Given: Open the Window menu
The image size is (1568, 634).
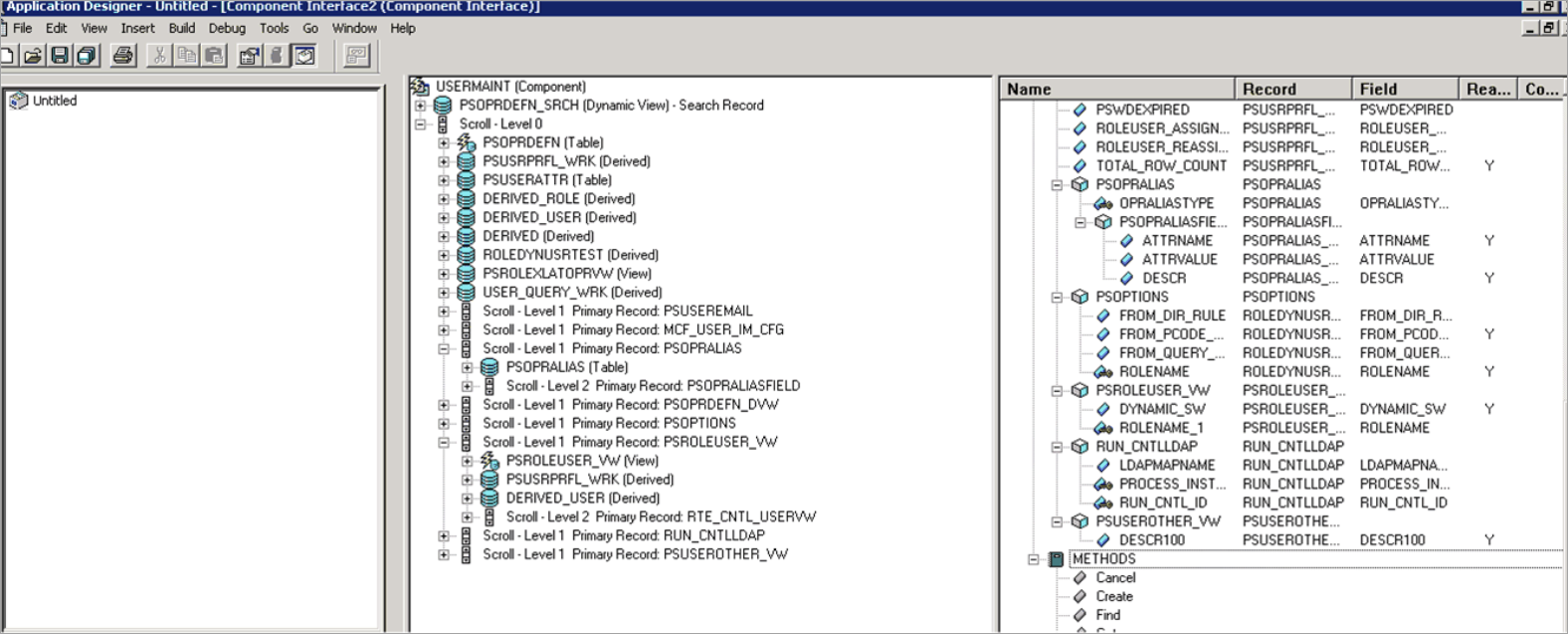Looking at the screenshot, I should (354, 28).
